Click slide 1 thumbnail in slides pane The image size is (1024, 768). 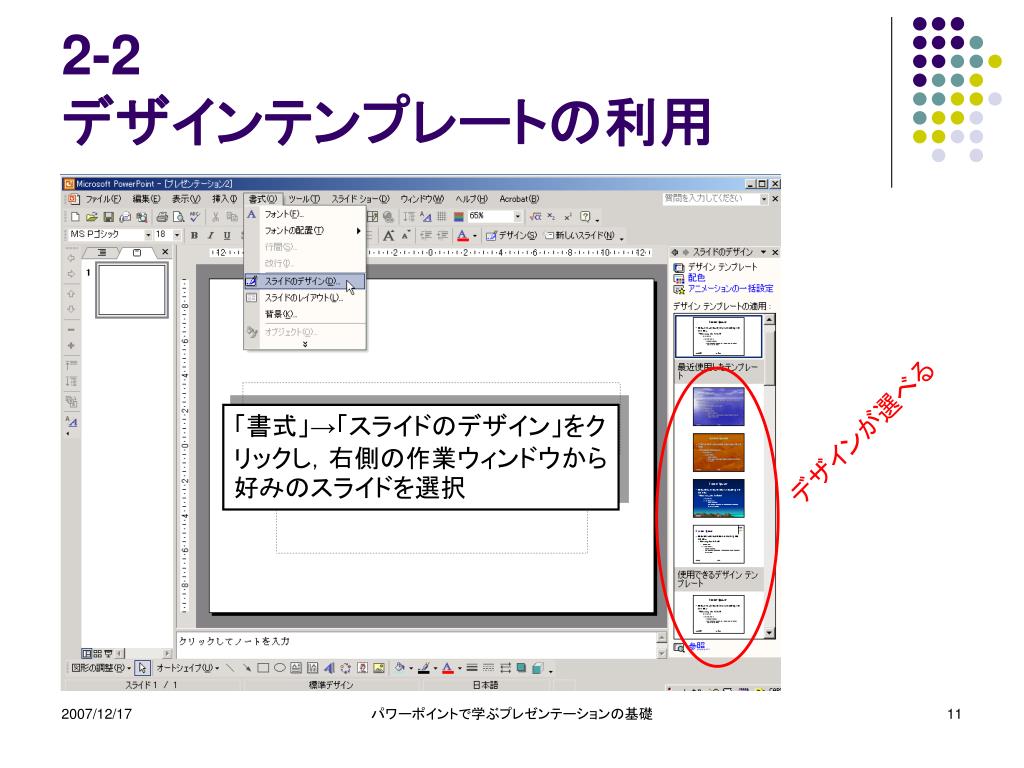(131, 290)
